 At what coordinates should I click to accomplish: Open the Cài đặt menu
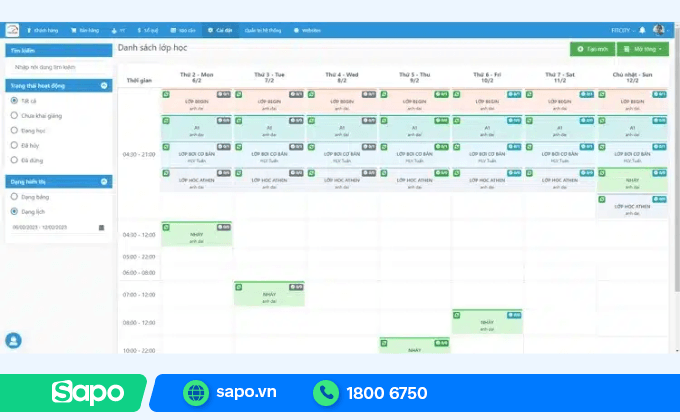click(220, 30)
